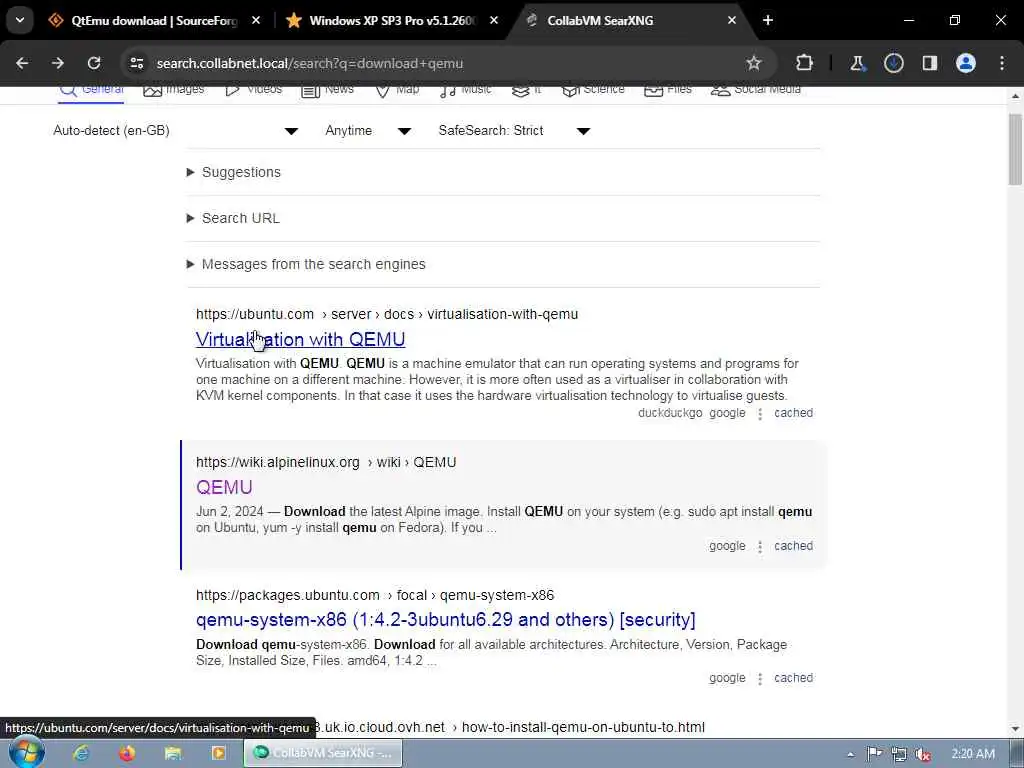The image size is (1024, 768).
Task: Switch to News search category
Action: coord(327,89)
